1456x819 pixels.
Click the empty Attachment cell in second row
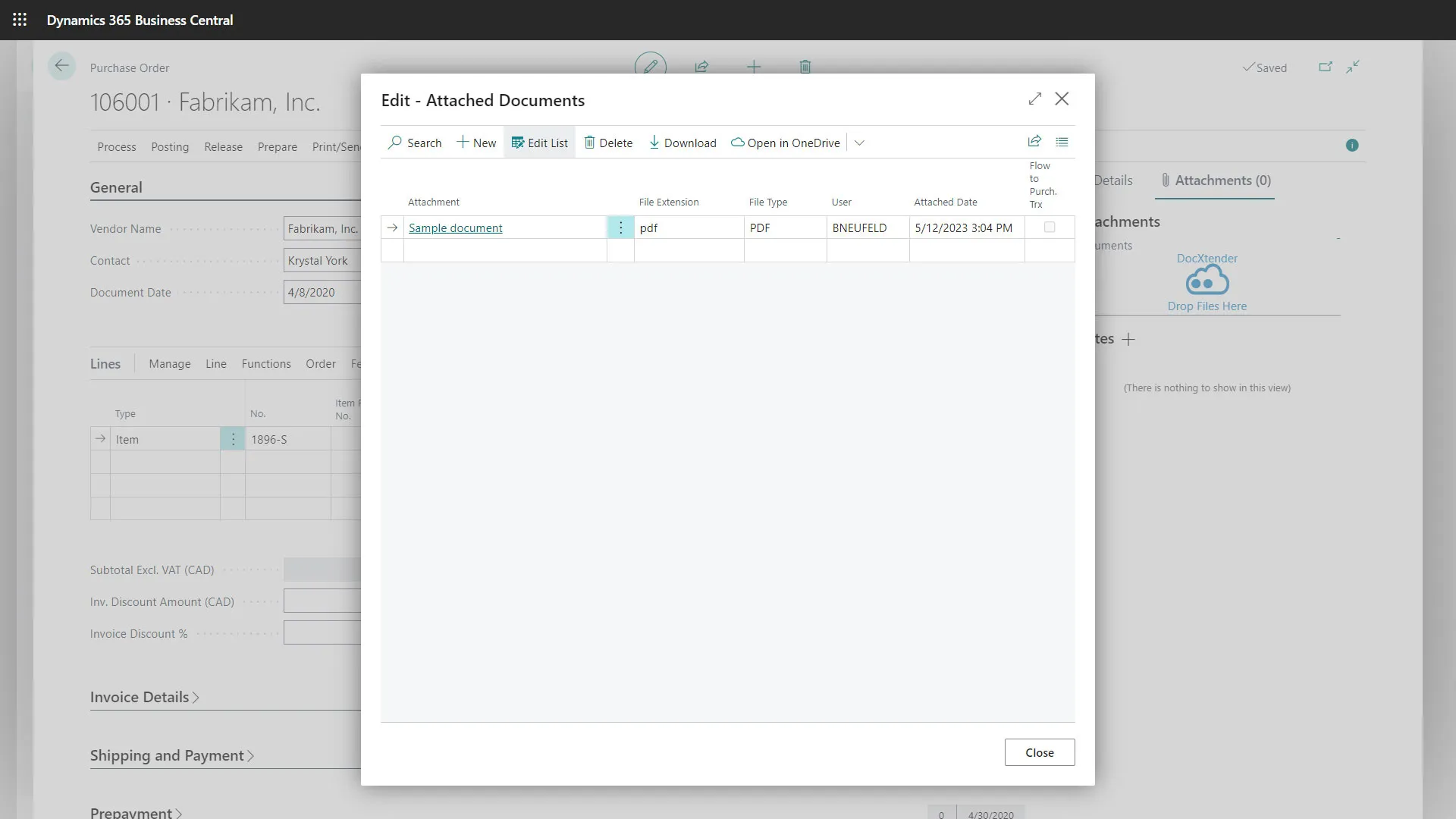coord(504,250)
